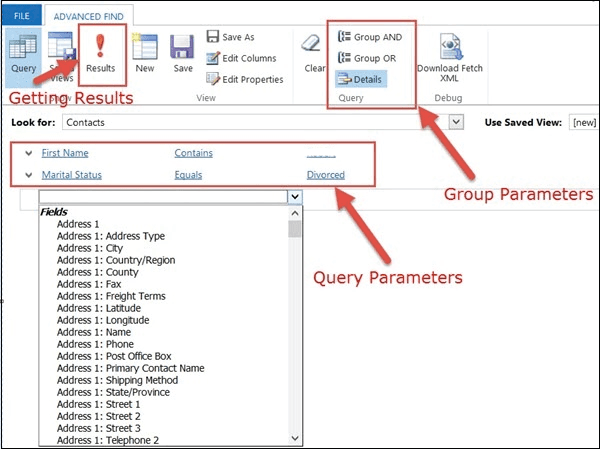Switch to ADVANCED FIND tab
The width and height of the screenshot is (600, 449).
pyautogui.click(x=85, y=16)
